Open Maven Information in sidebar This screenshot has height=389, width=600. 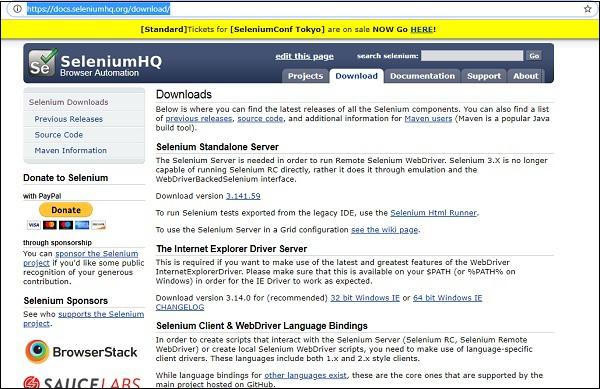(70, 150)
